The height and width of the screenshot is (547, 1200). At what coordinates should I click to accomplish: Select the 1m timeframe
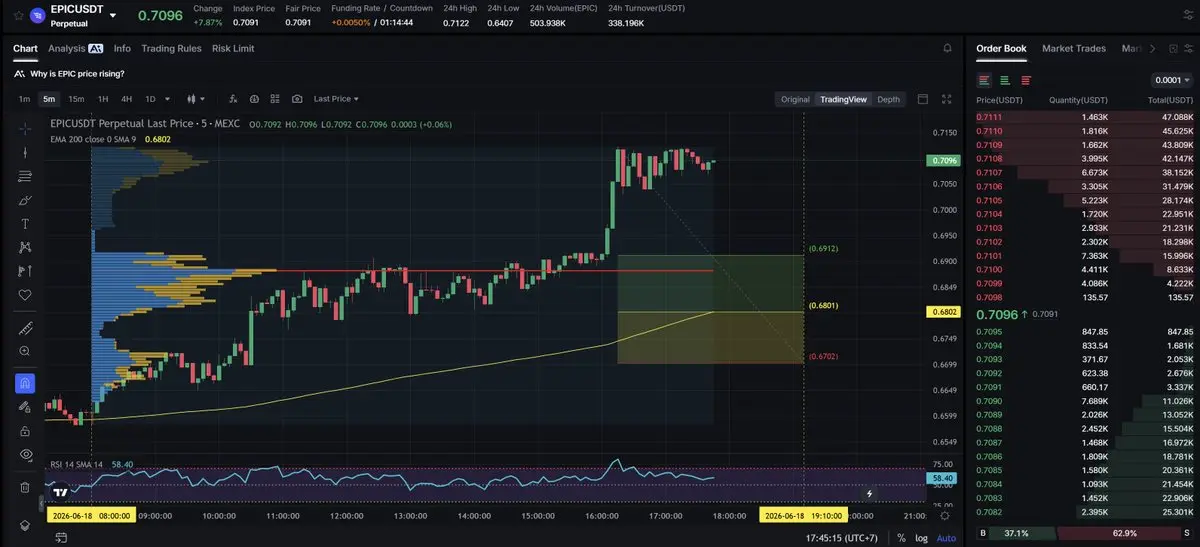click(24, 99)
